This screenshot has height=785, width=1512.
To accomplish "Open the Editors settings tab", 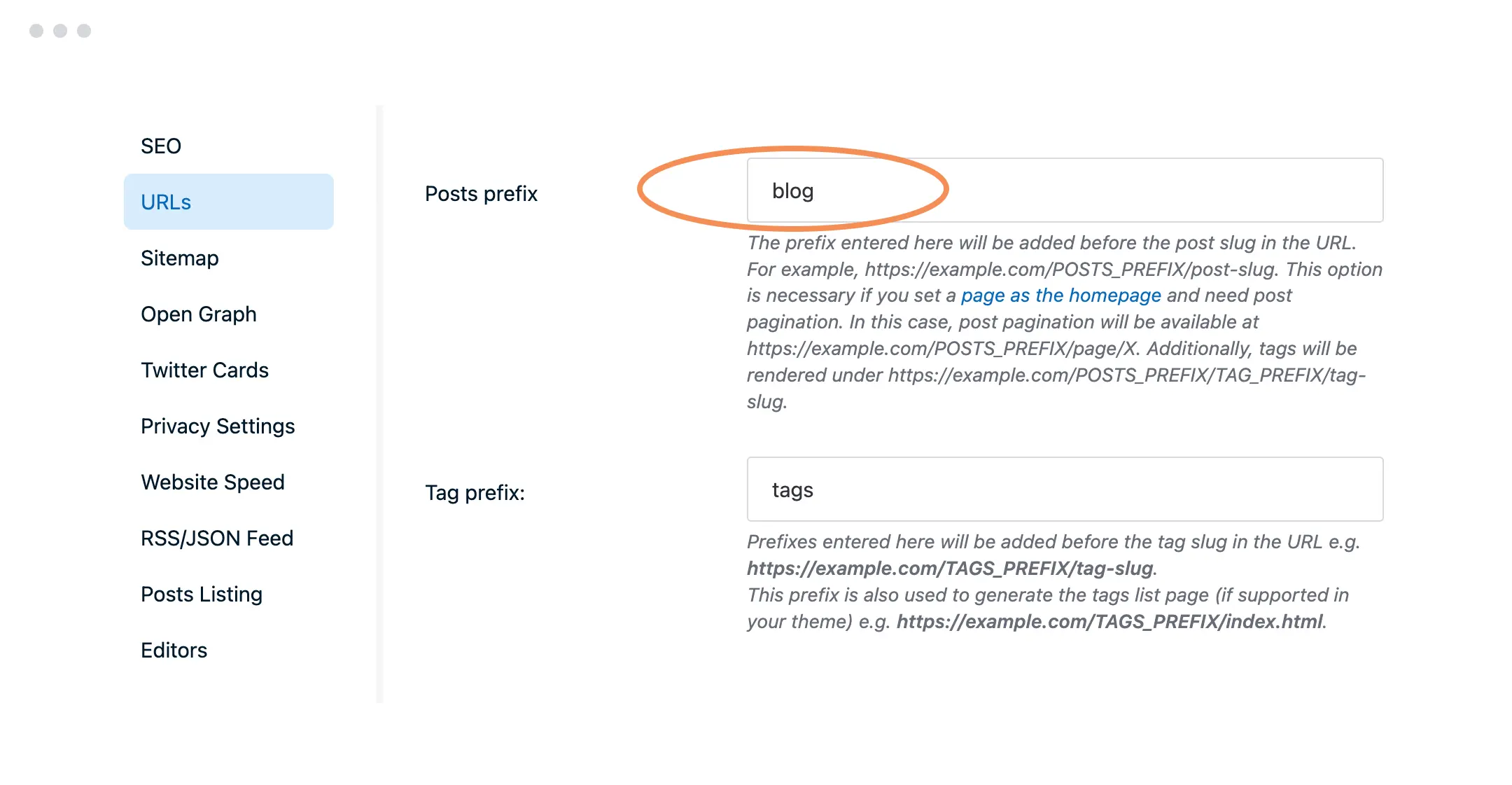I will pyautogui.click(x=174, y=651).
